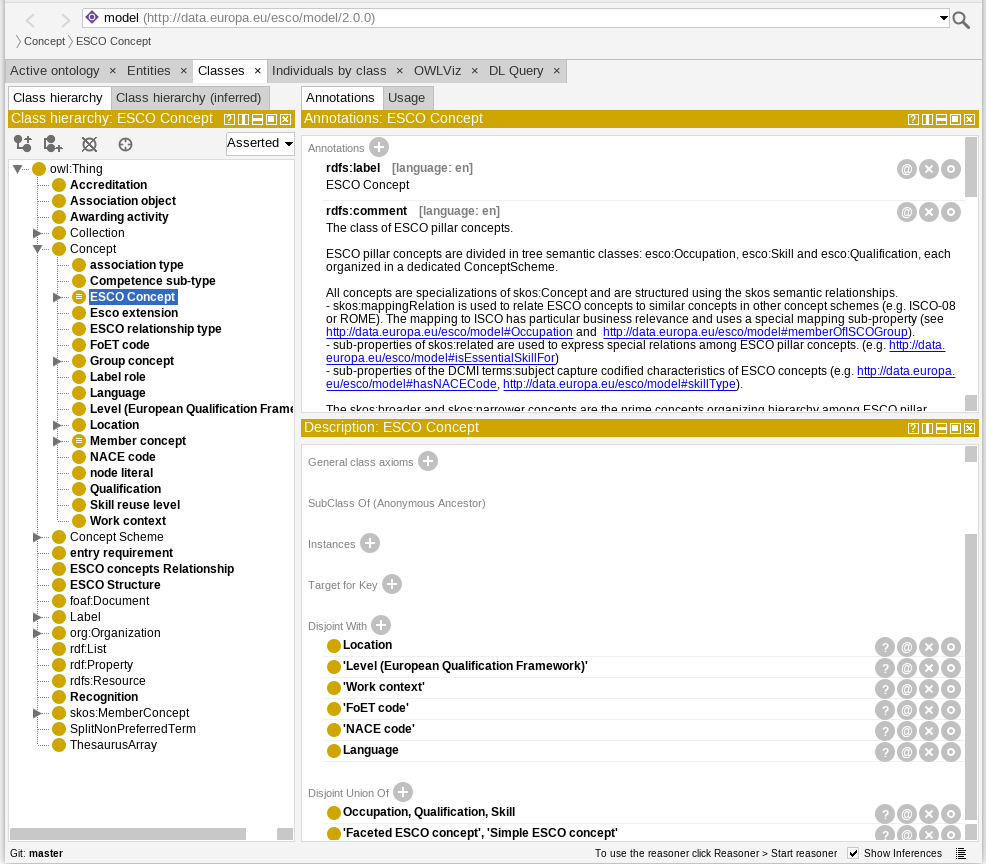Open Individuals by class tab
Viewport: 986px width, 864px height.
pyautogui.click(x=329, y=71)
